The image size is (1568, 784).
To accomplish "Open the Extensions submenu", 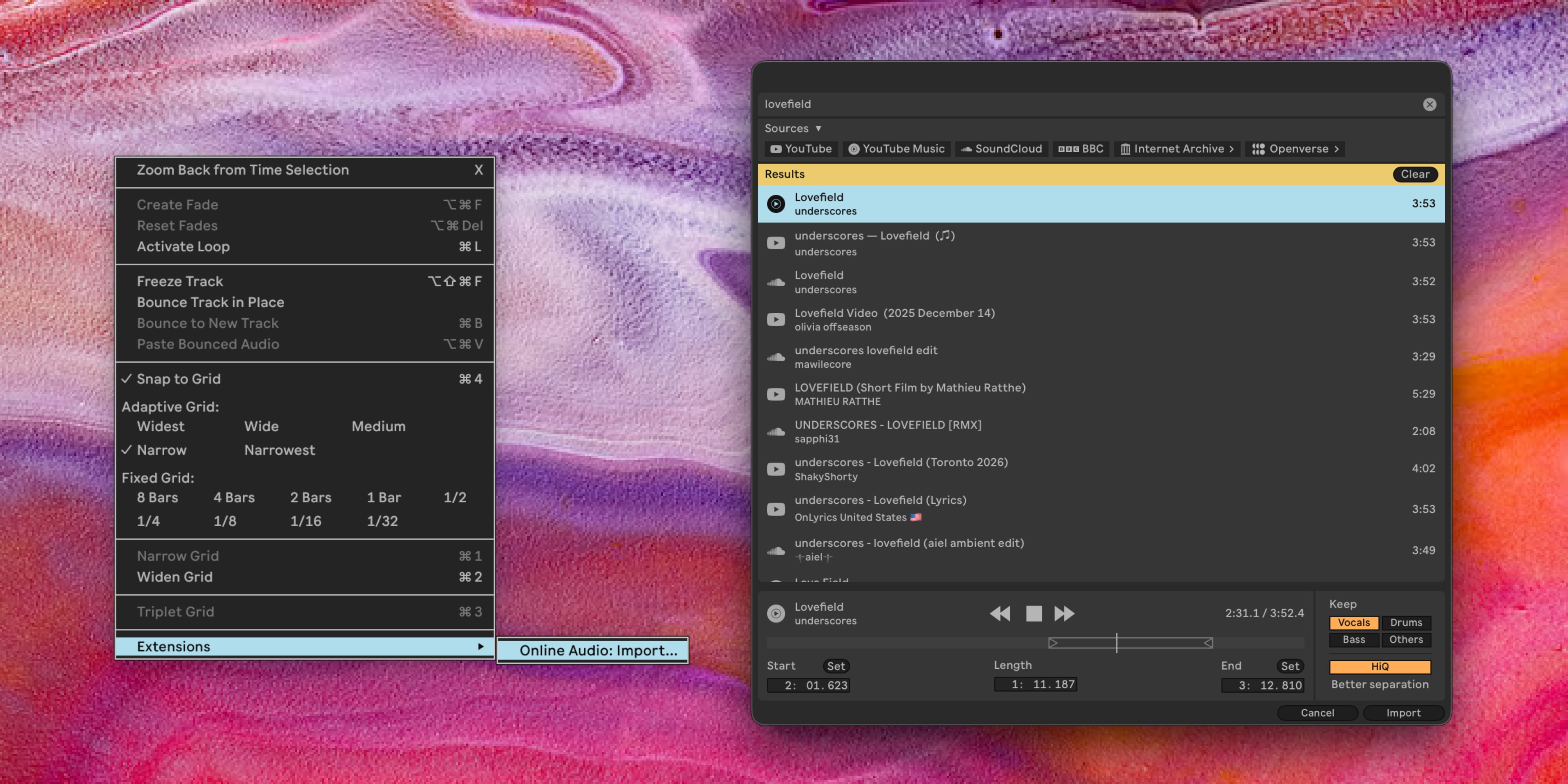I will pyautogui.click(x=304, y=646).
